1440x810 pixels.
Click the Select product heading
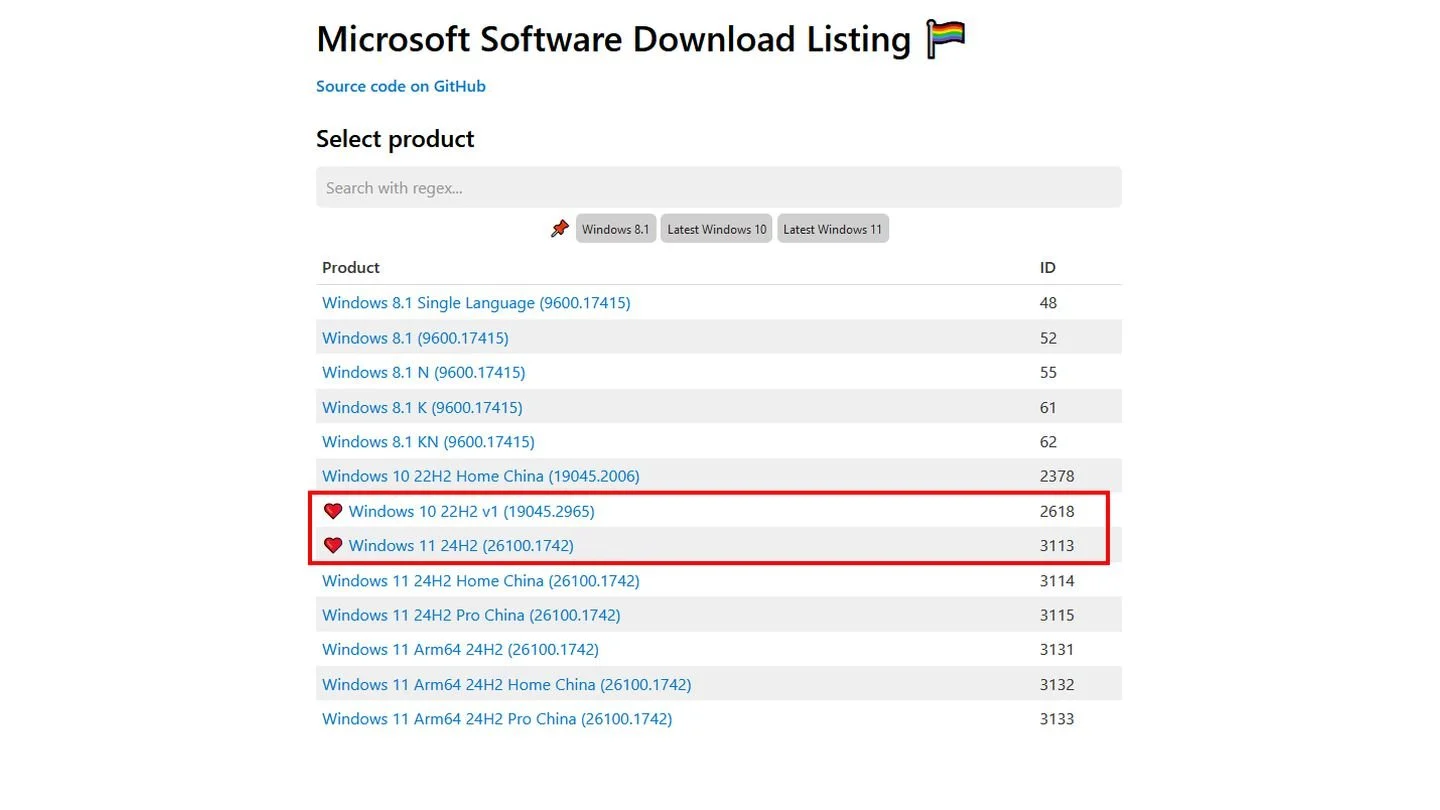[395, 139]
